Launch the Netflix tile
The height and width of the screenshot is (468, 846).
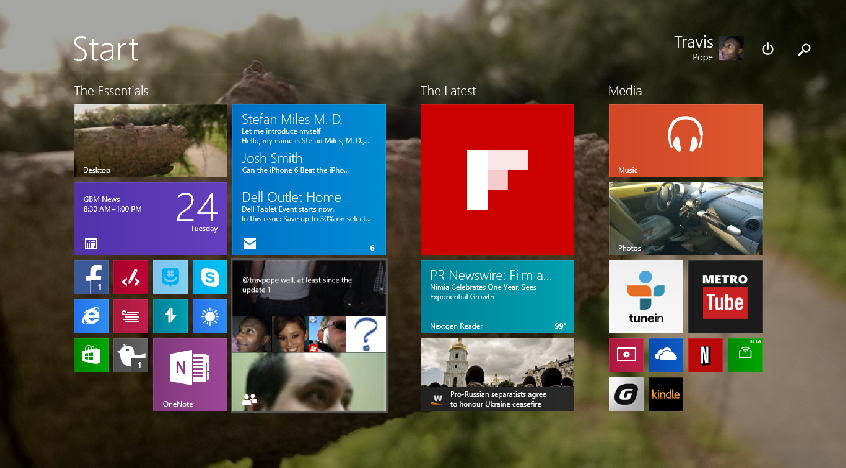pyautogui.click(x=705, y=355)
